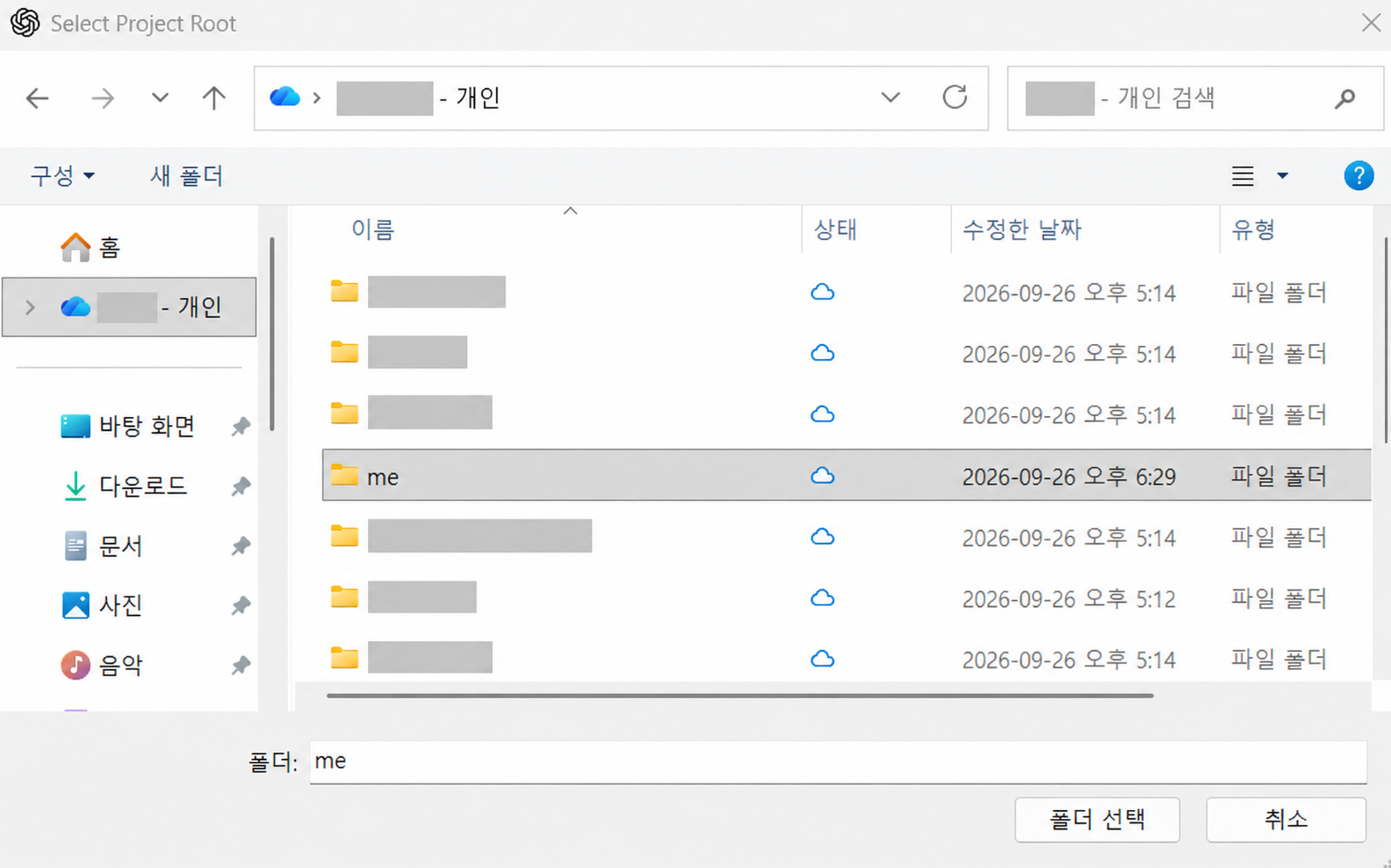Click the navigation pane vertical scrollbar

(272, 334)
